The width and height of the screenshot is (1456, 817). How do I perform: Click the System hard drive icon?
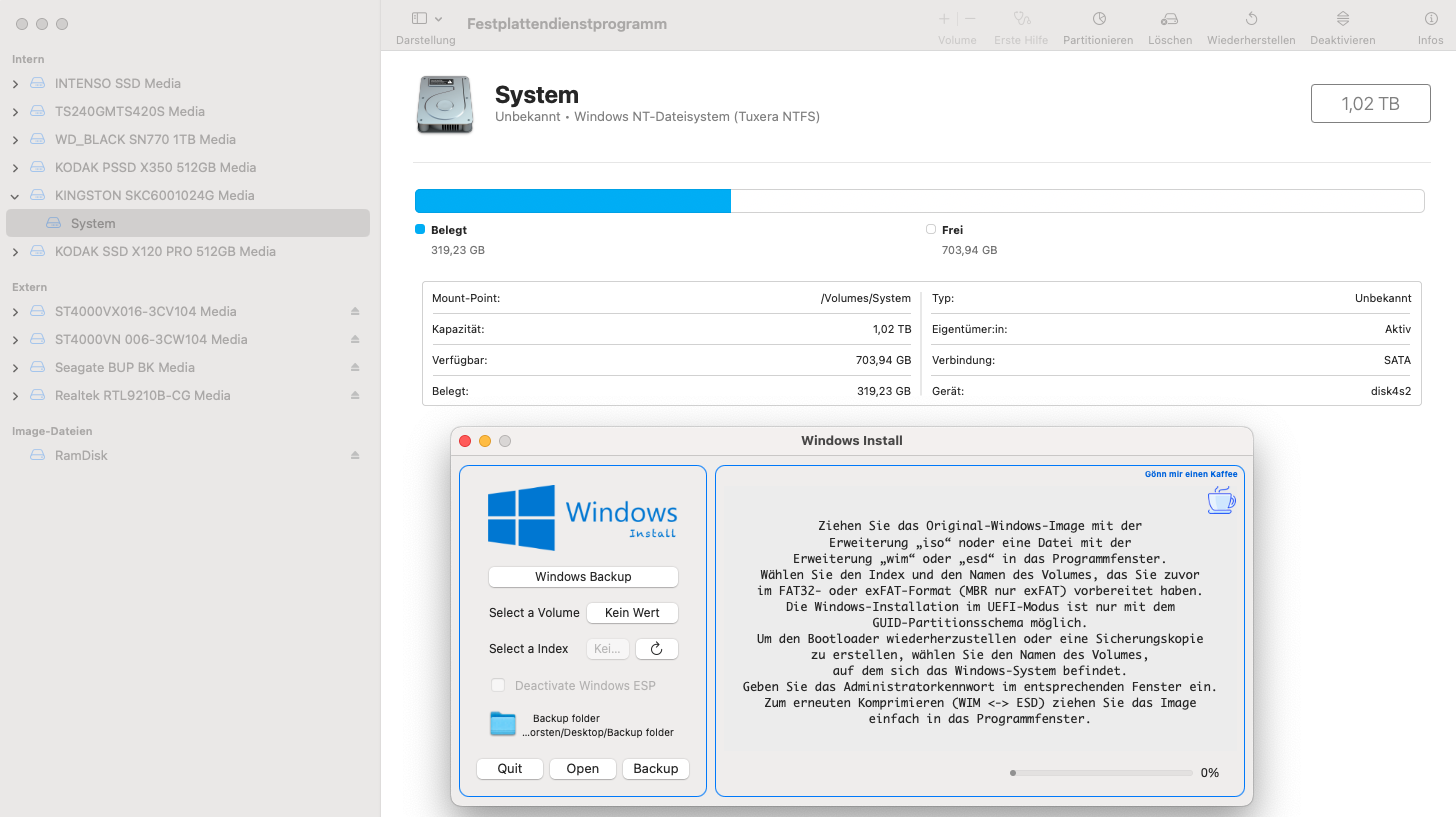pos(446,105)
